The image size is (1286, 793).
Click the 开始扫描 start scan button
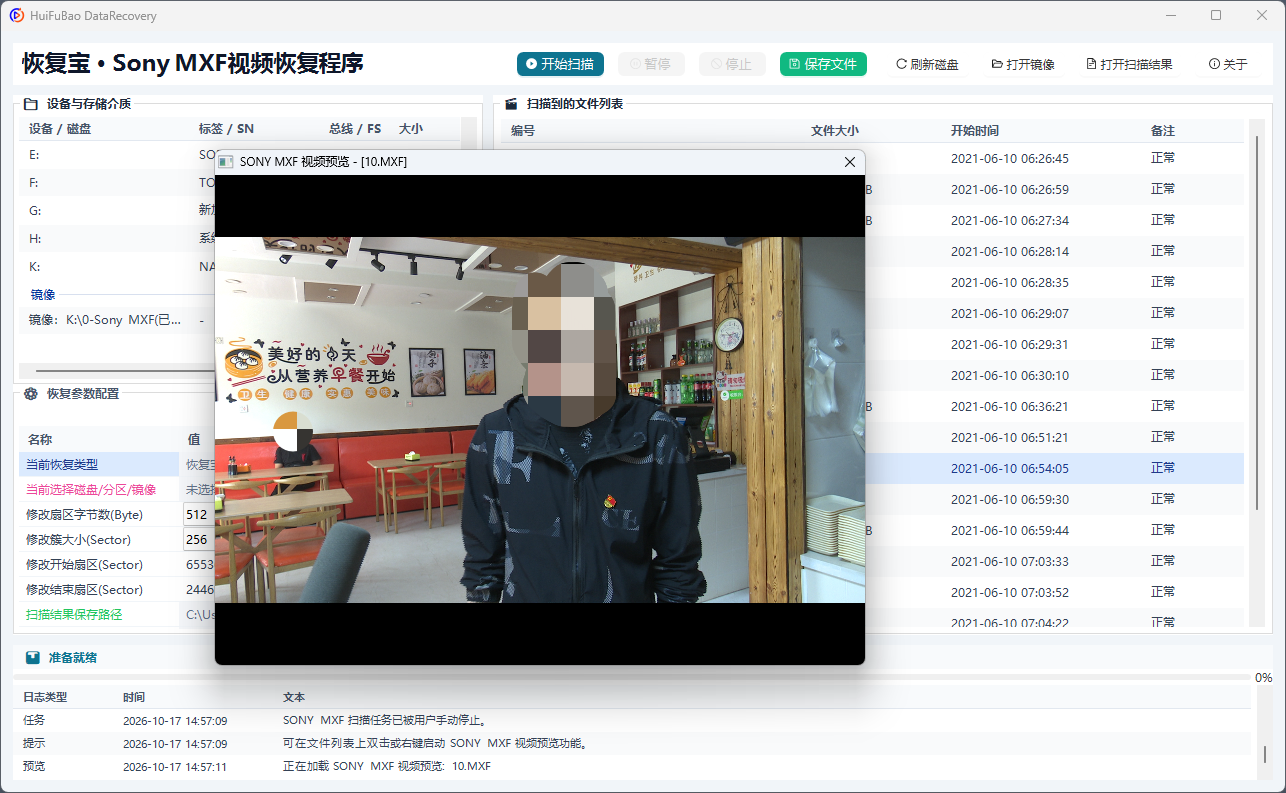pyautogui.click(x=561, y=64)
